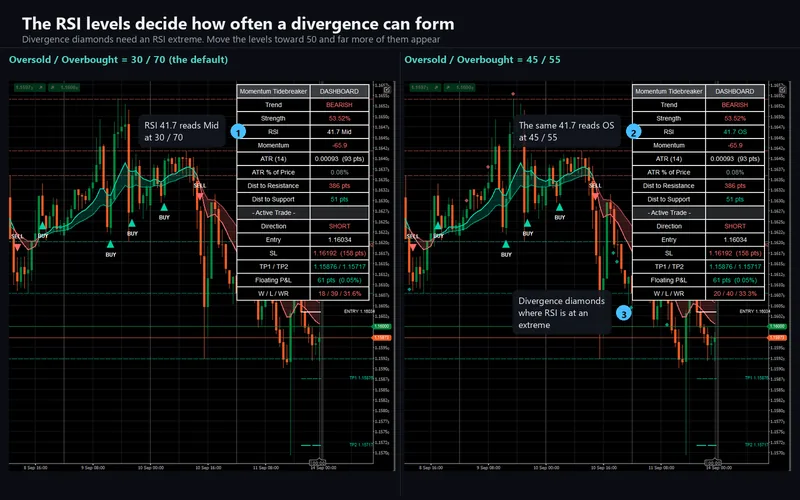This screenshot has width=800, height=500.
Task: Click the 'DASHBOARD' header cell in the 30/70 chart
Action: click(x=339, y=91)
